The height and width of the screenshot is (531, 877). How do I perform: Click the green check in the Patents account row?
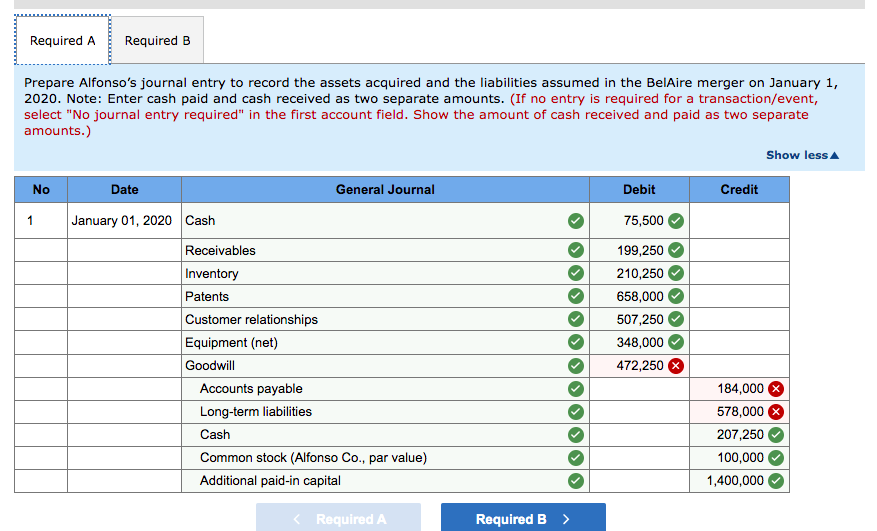(576, 297)
